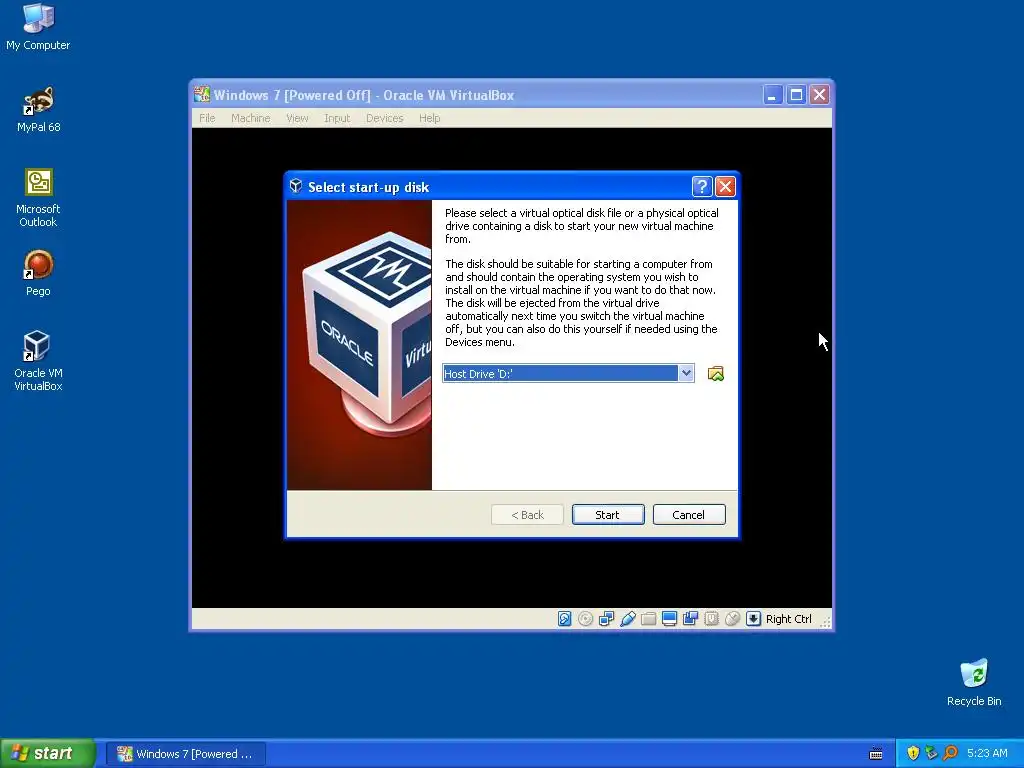Viewport: 1024px width, 768px height.
Task: Click the hard disk activity status icon
Action: [565, 618]
